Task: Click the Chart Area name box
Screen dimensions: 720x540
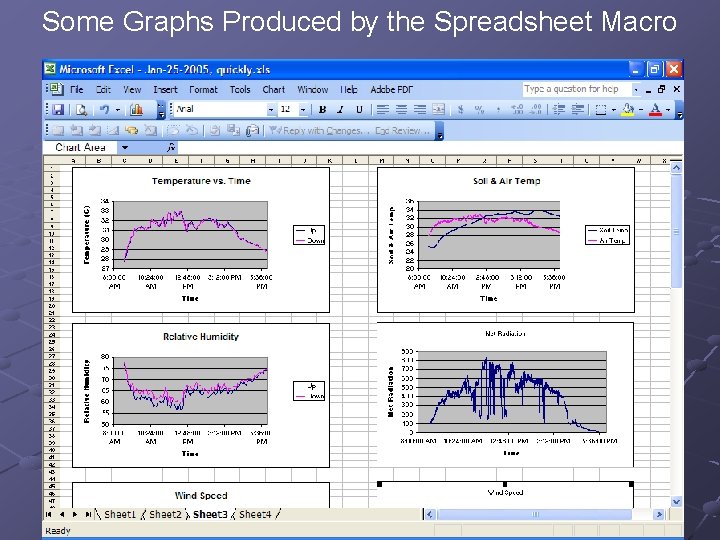Action: point(80,147)
